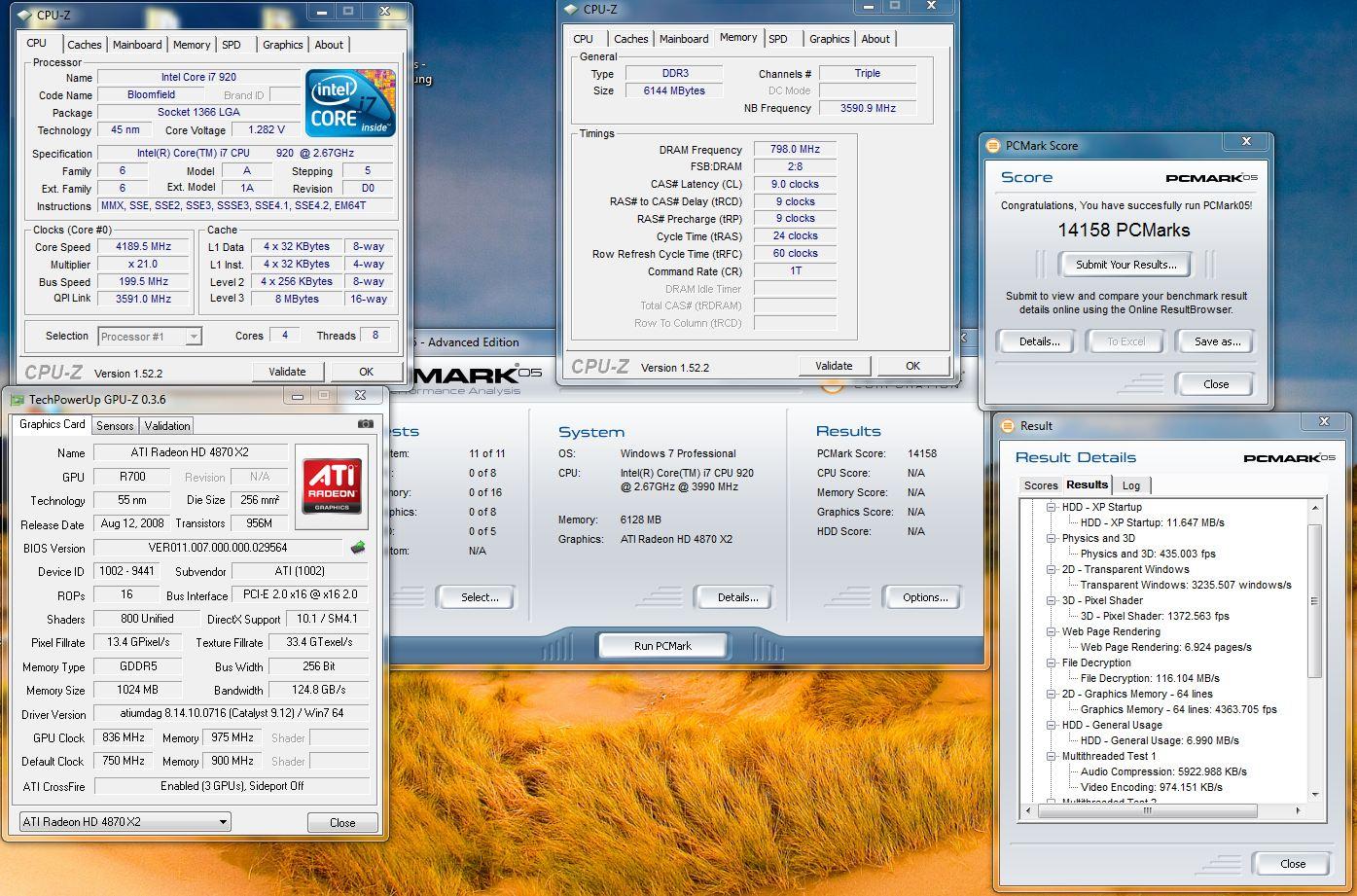Click the ATI CrossFire status field
The height and width of the screenshot is (896, 1357).
pos(232,786)
